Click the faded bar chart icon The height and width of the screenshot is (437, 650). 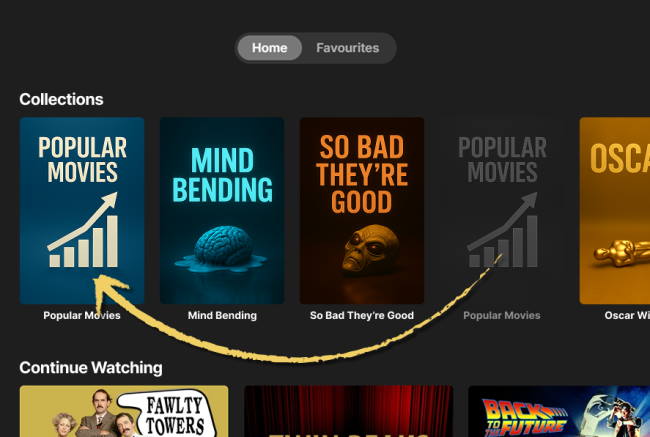502,230
